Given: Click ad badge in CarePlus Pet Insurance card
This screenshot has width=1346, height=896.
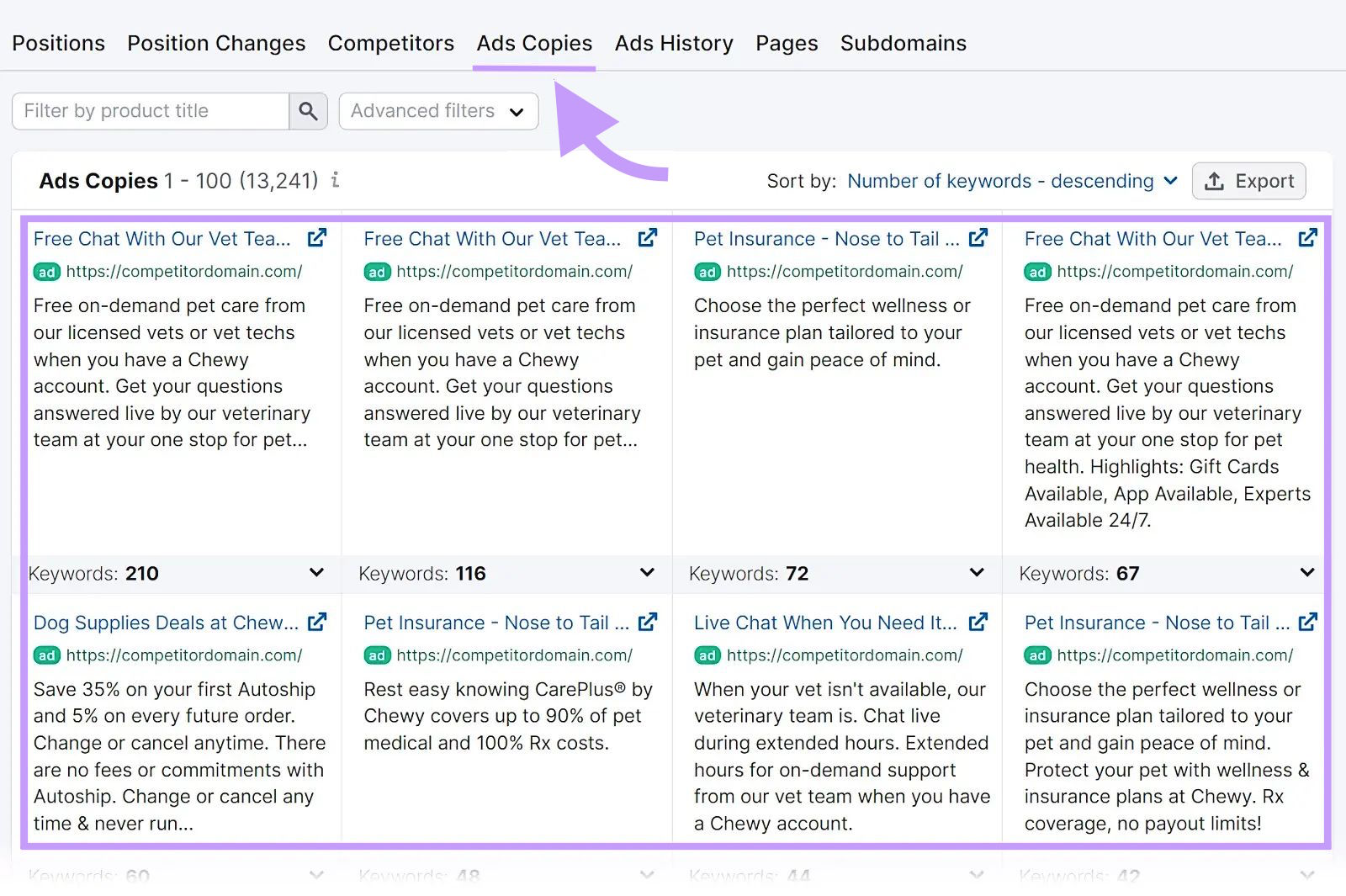Looking at the screenshot, I should point(378,655).
